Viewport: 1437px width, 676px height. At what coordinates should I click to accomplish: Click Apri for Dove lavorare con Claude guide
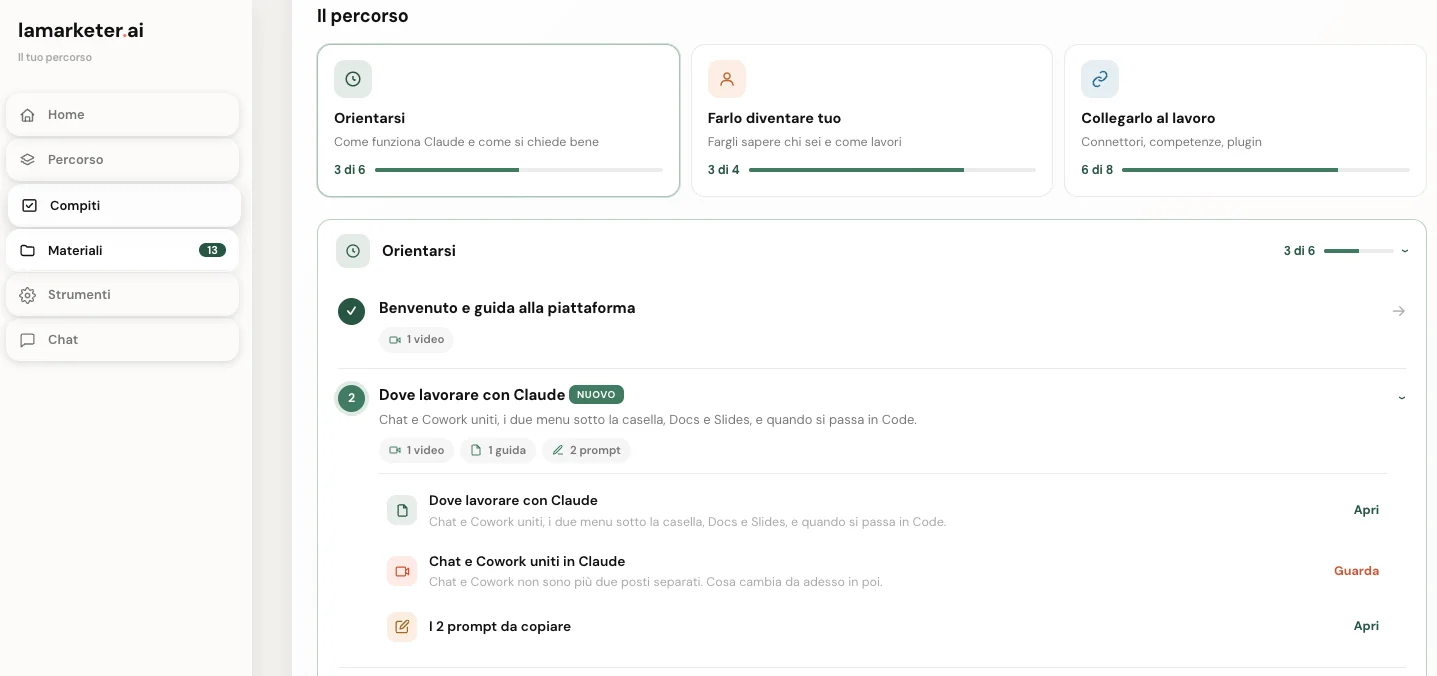click(x=1366, y=510)
